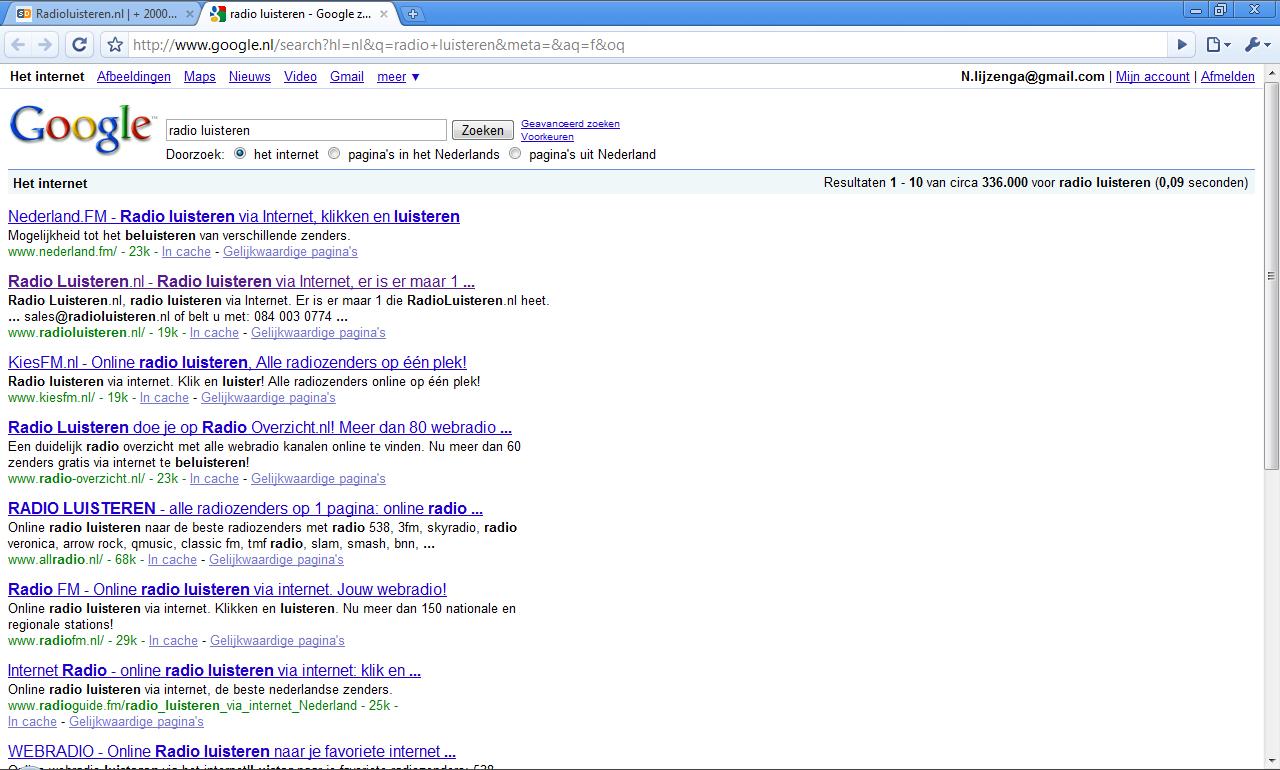The height and width of the screenshot is (770, 1280).
Task: Open a new tab with the plus button
Action: (413, 14)
